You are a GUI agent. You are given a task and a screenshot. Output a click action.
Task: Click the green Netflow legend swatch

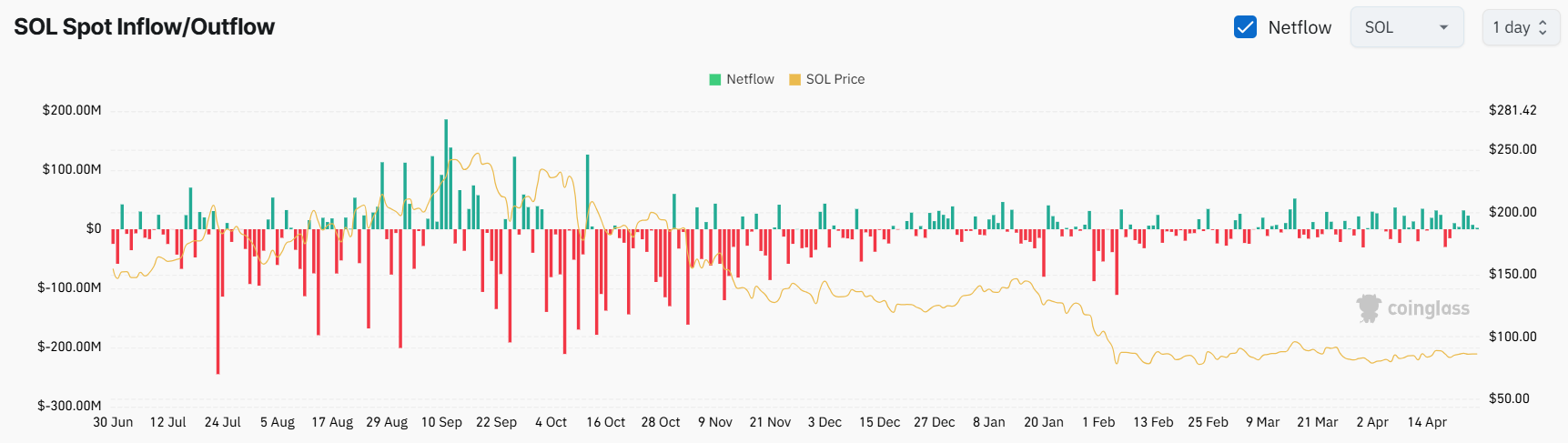pyautogui.click(x=715, y=79)
